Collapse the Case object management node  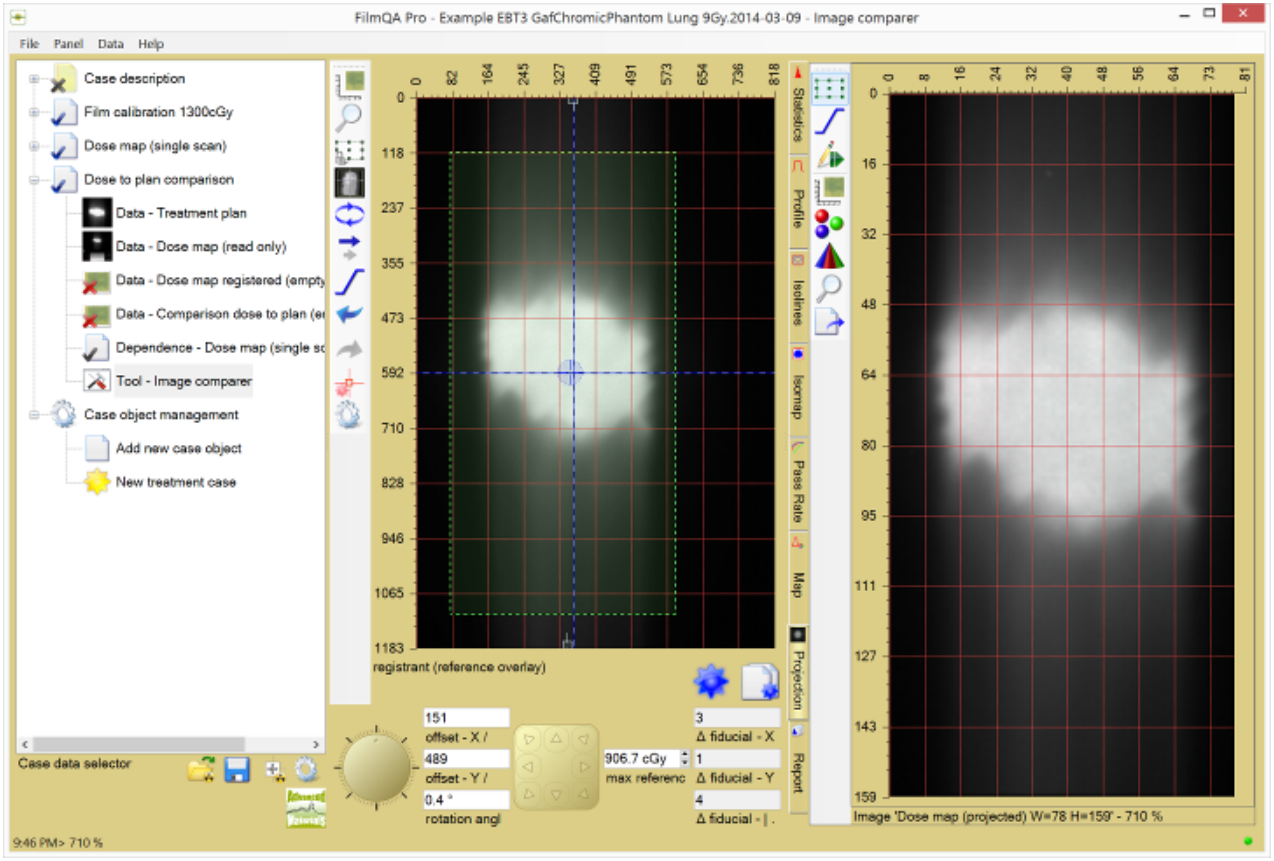[34, 415]
